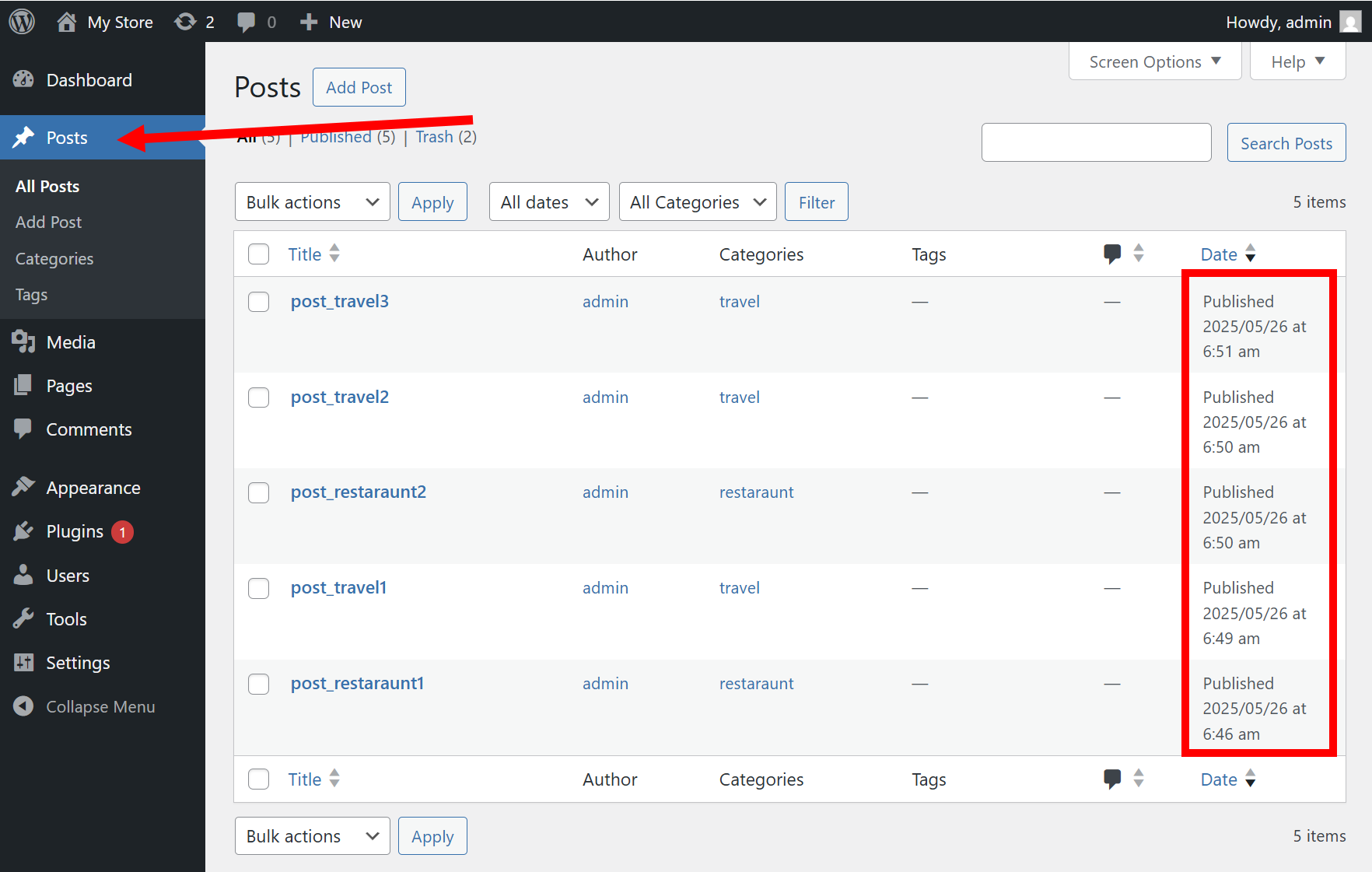Click Title sort arrows in table footer
Image resolution: width=1372 pixels, height=872 pixels.
click(334, 779)
